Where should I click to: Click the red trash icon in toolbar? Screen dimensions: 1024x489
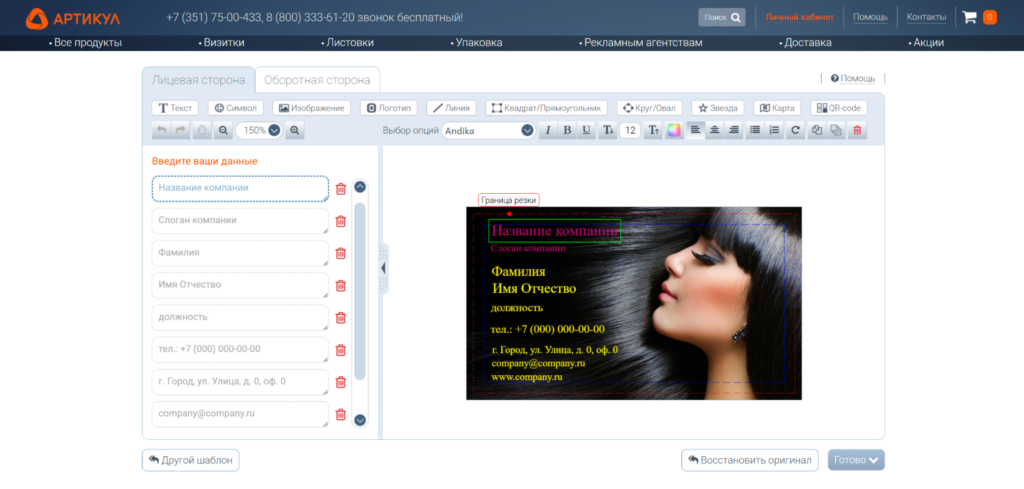click(856, 130)
